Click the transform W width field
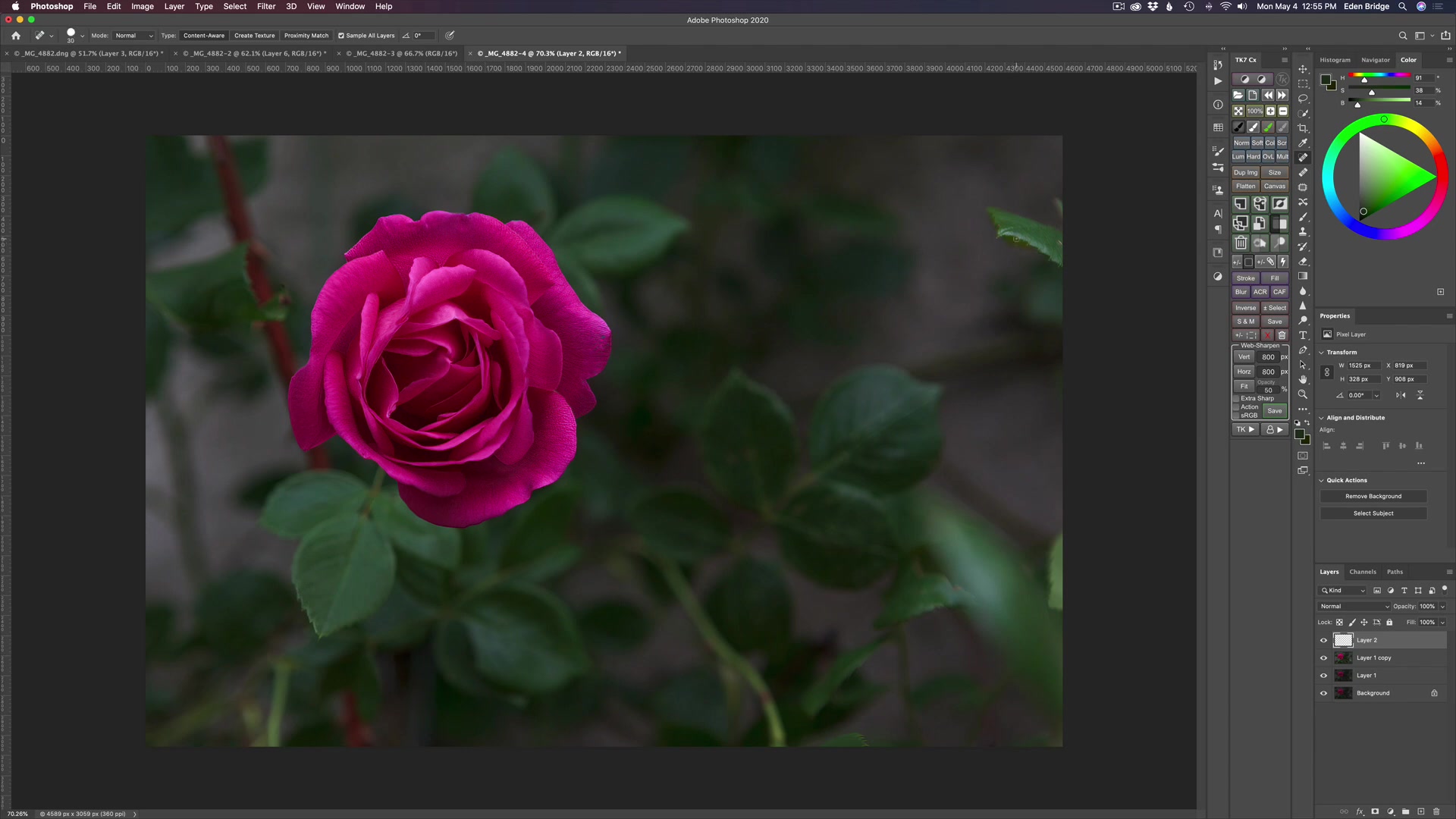 pos(1363,366)
